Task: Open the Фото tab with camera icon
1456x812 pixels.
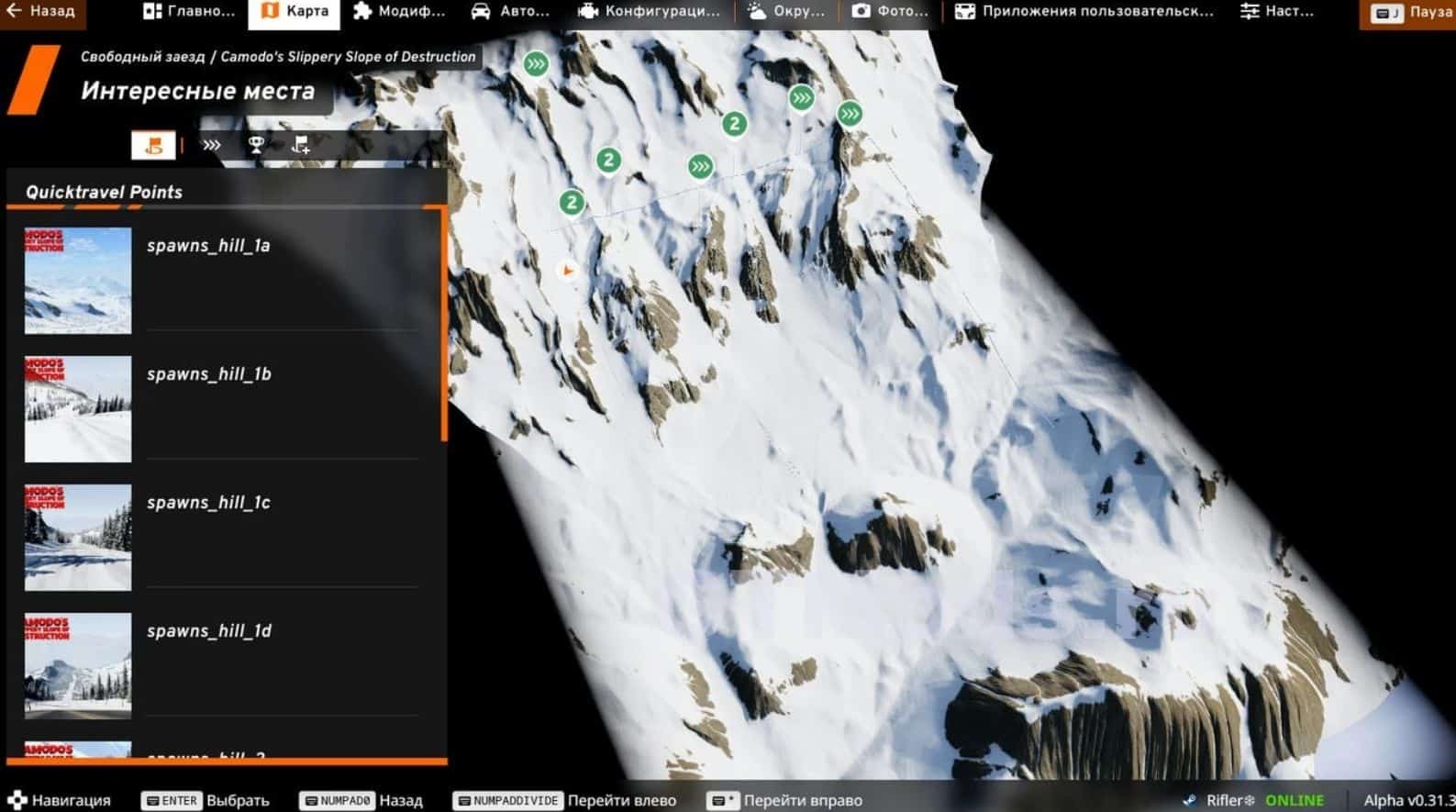Action: [890, 12]
